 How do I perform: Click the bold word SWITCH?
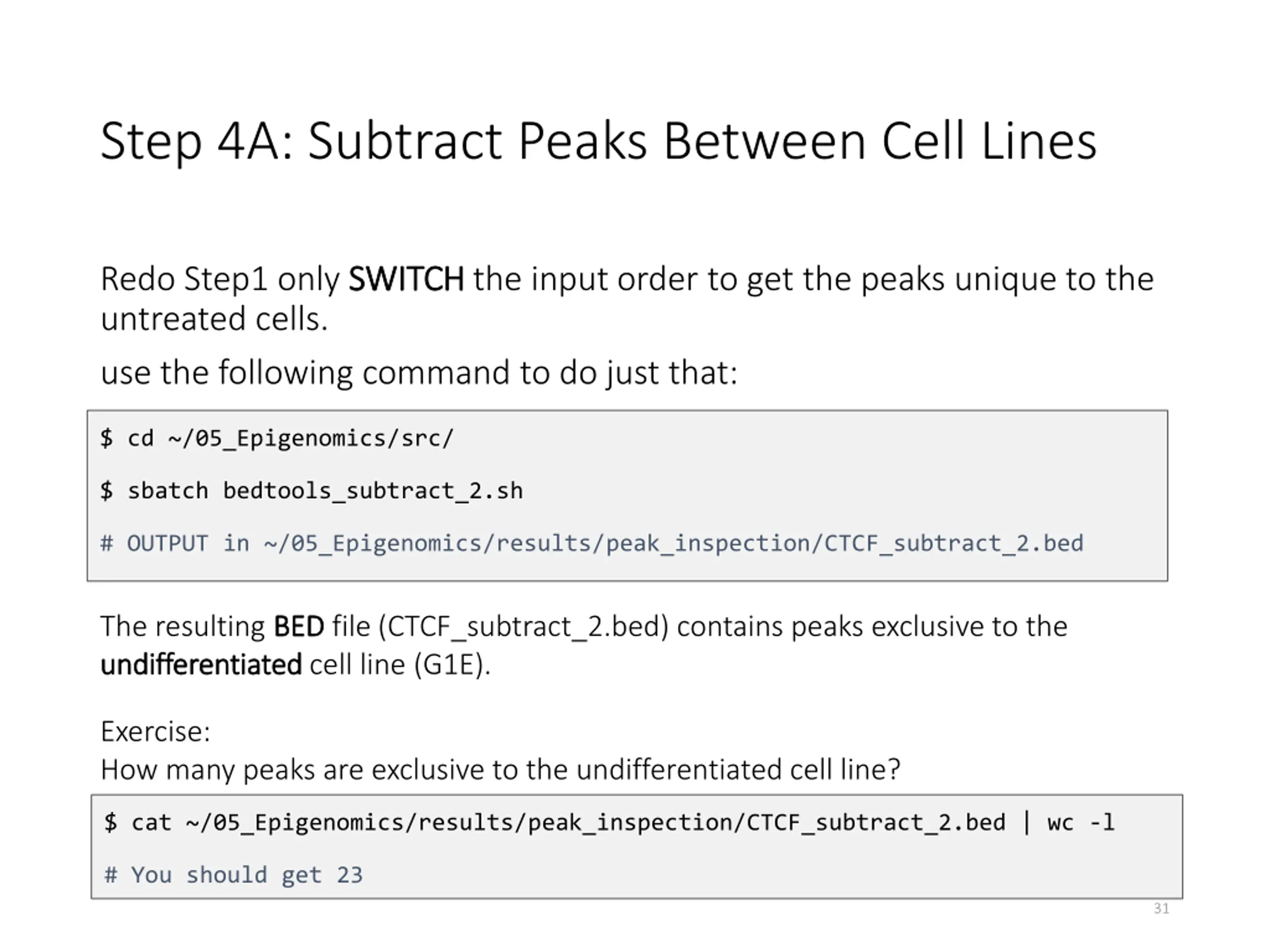click(x=405, y=280)
